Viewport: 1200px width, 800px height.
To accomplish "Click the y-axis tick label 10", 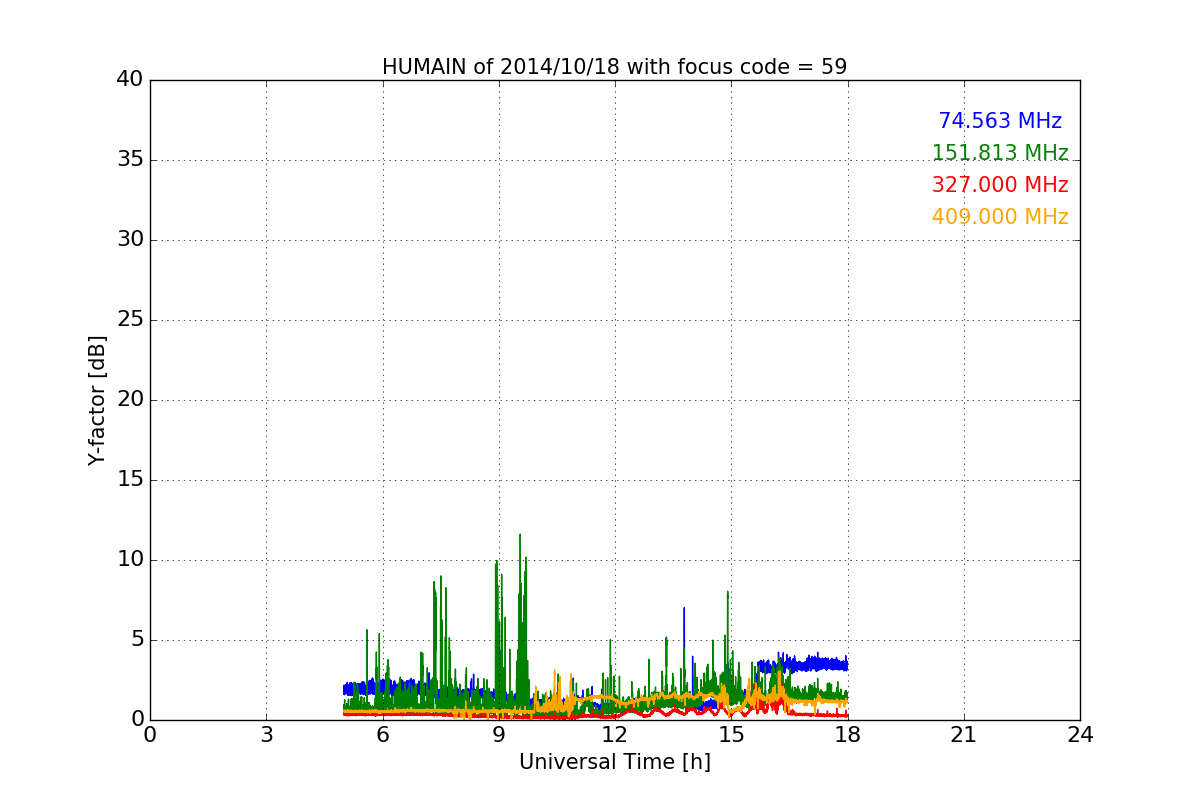I will click(x=130, y=560).
